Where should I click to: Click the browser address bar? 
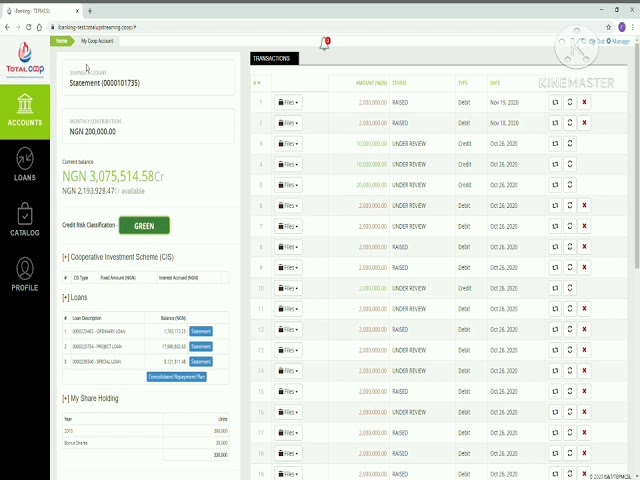click(x=327, y=27)
